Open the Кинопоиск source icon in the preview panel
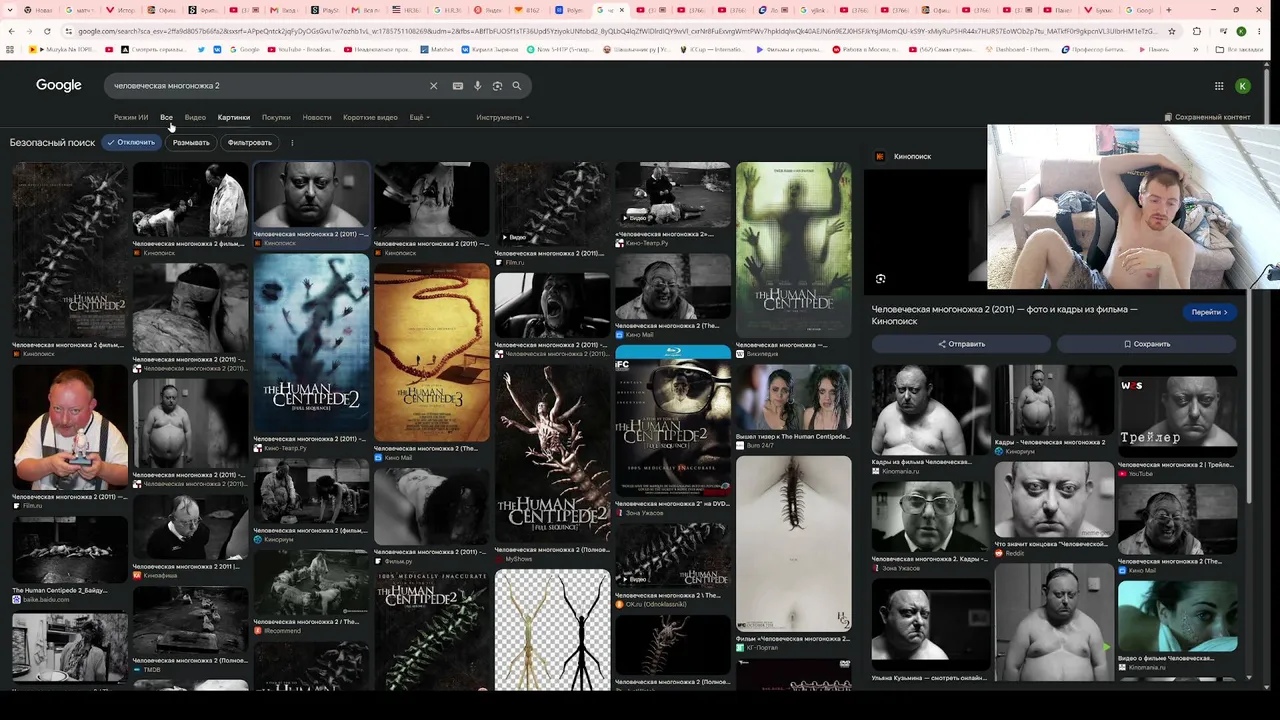 [880, 156]
